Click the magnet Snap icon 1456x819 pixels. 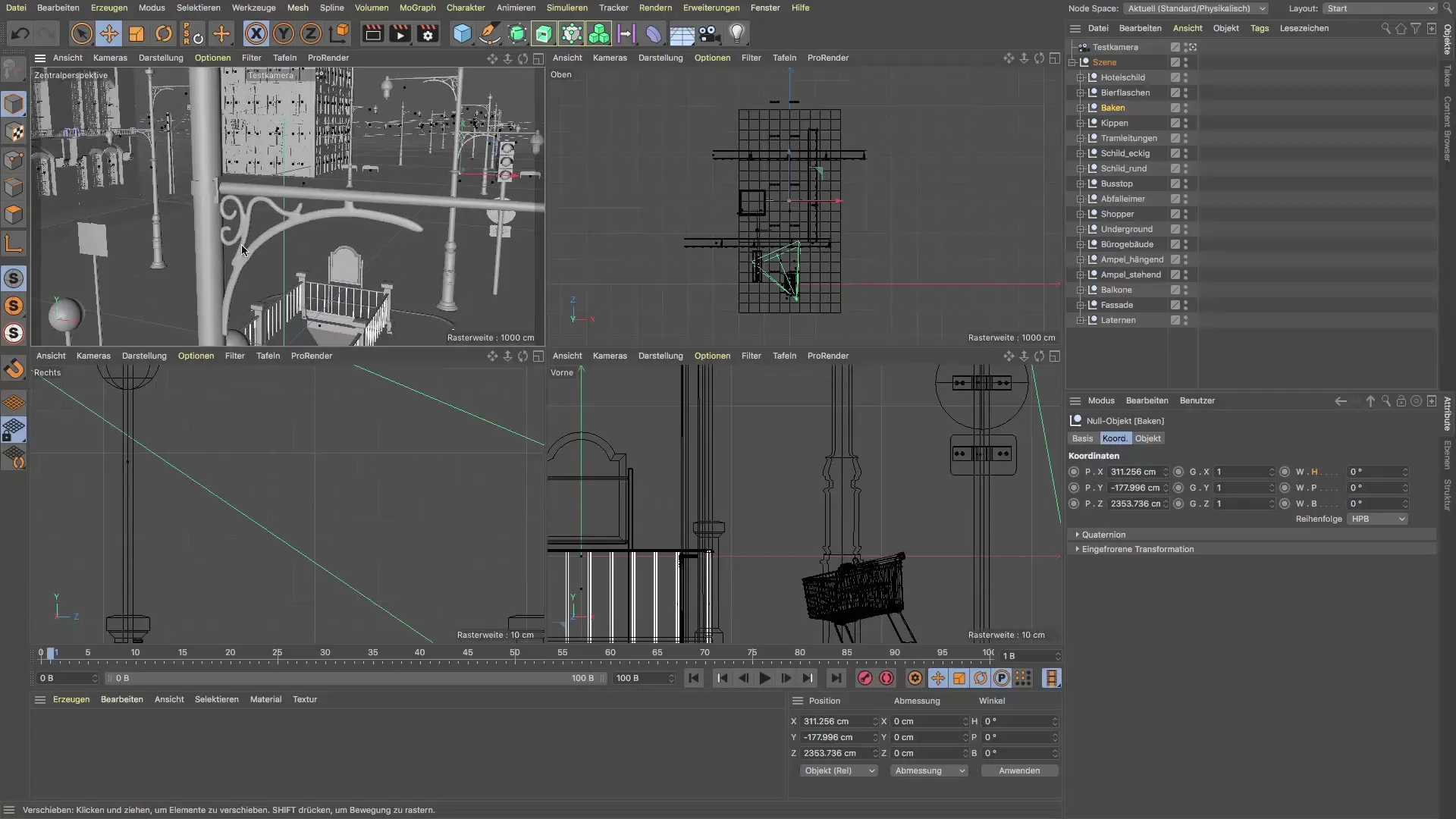point(14,369)
